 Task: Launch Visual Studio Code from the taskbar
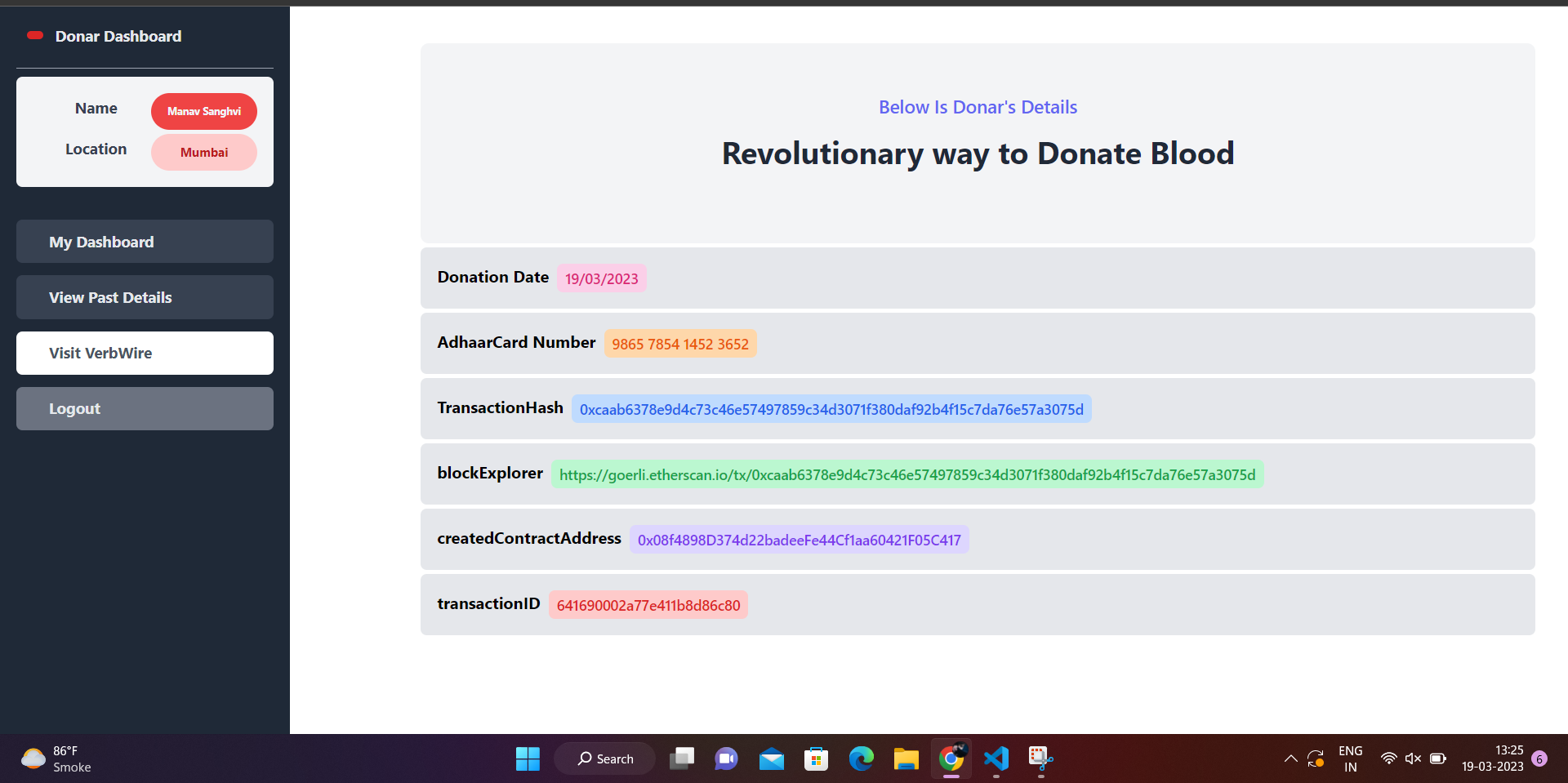pos(996,759)
